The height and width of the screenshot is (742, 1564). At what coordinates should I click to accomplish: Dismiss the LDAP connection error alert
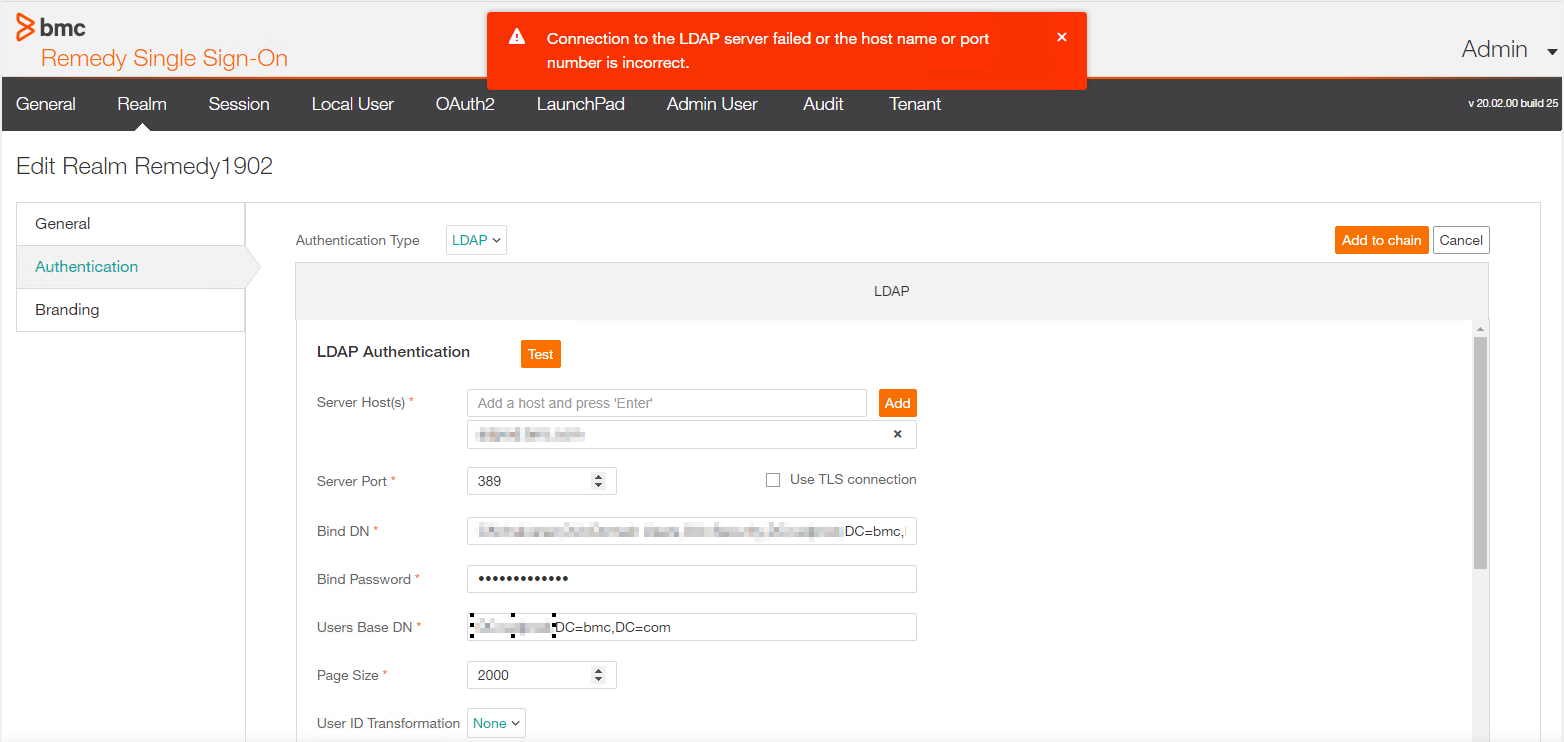(1062, 37)
